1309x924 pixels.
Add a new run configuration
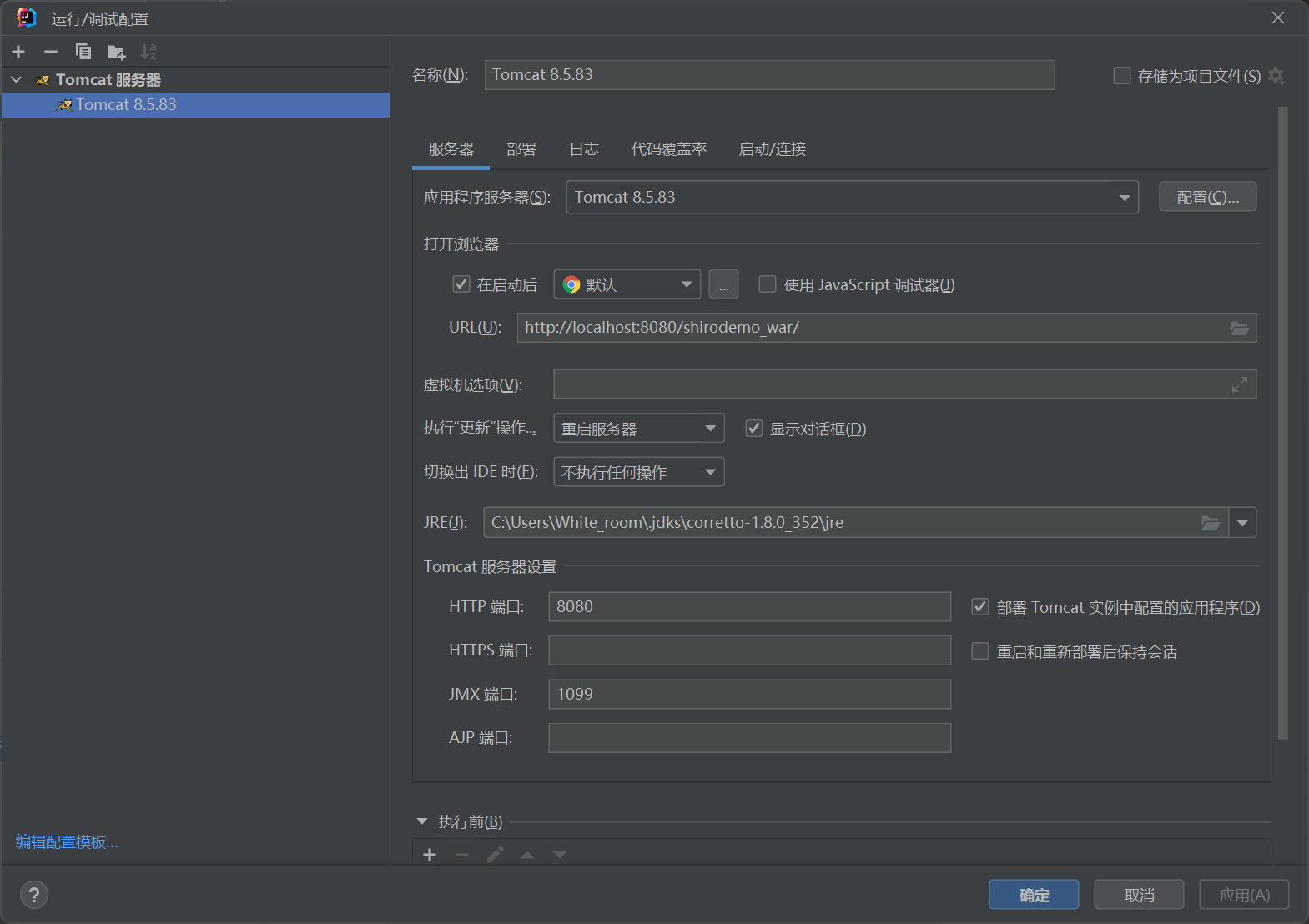[18, 52]
